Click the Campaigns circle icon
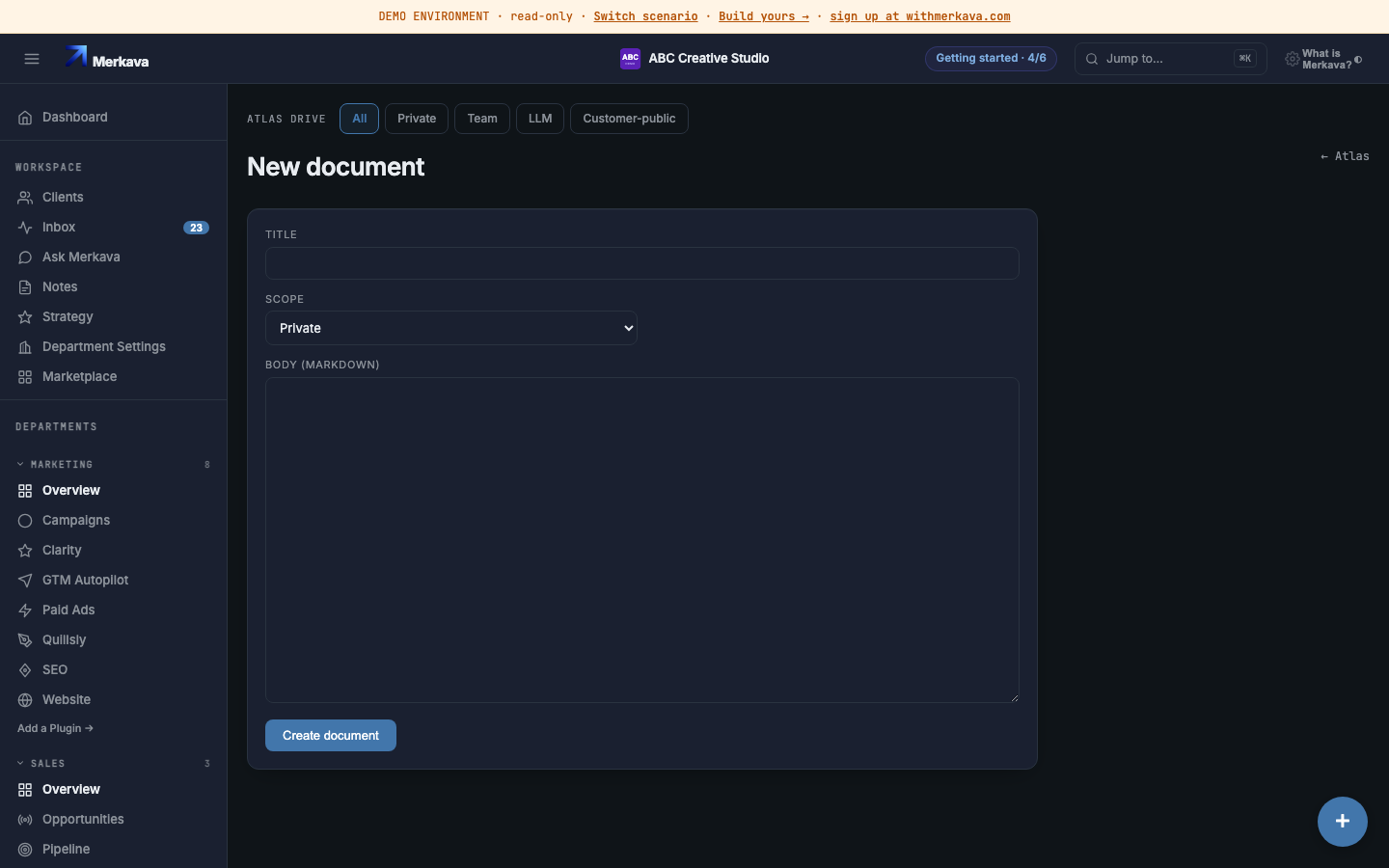1389x868 pixels. click(25, 521)
